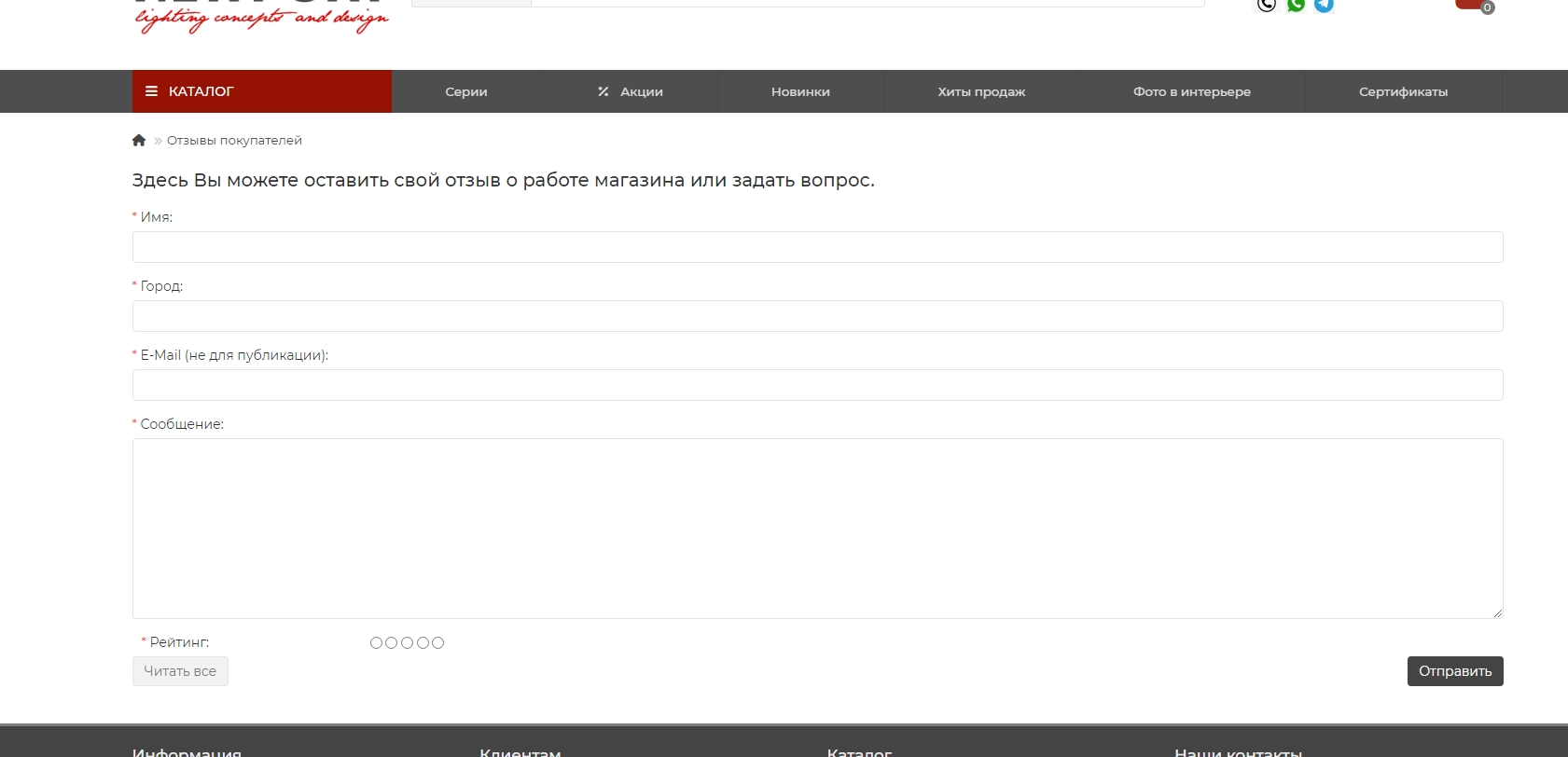Open Хиты продаж section

(x=981, y=91)
